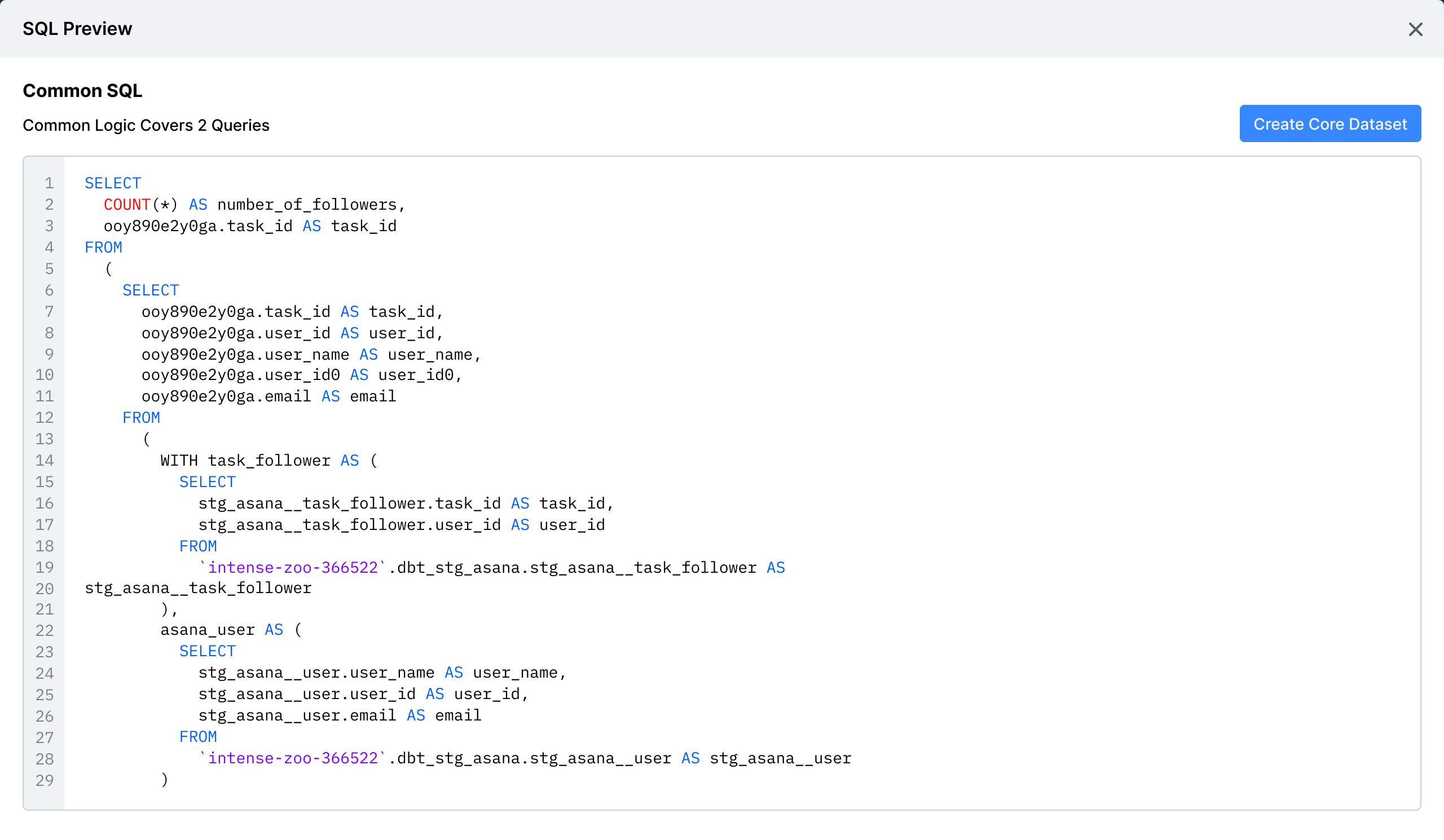Click the Common SQL heading
This screenshot has width=1444, height=840.
tap(82, 90)
